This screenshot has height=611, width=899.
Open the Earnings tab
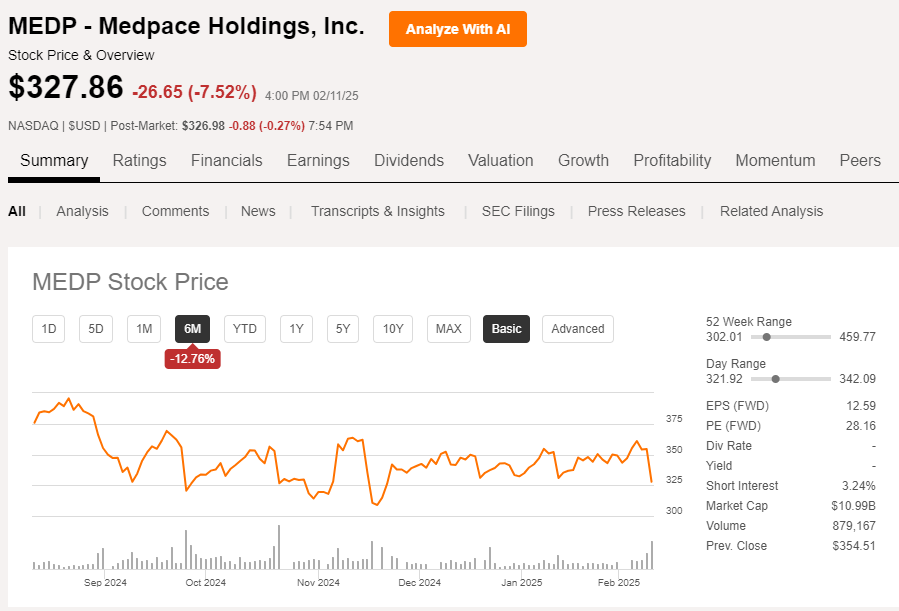point(318,160)
